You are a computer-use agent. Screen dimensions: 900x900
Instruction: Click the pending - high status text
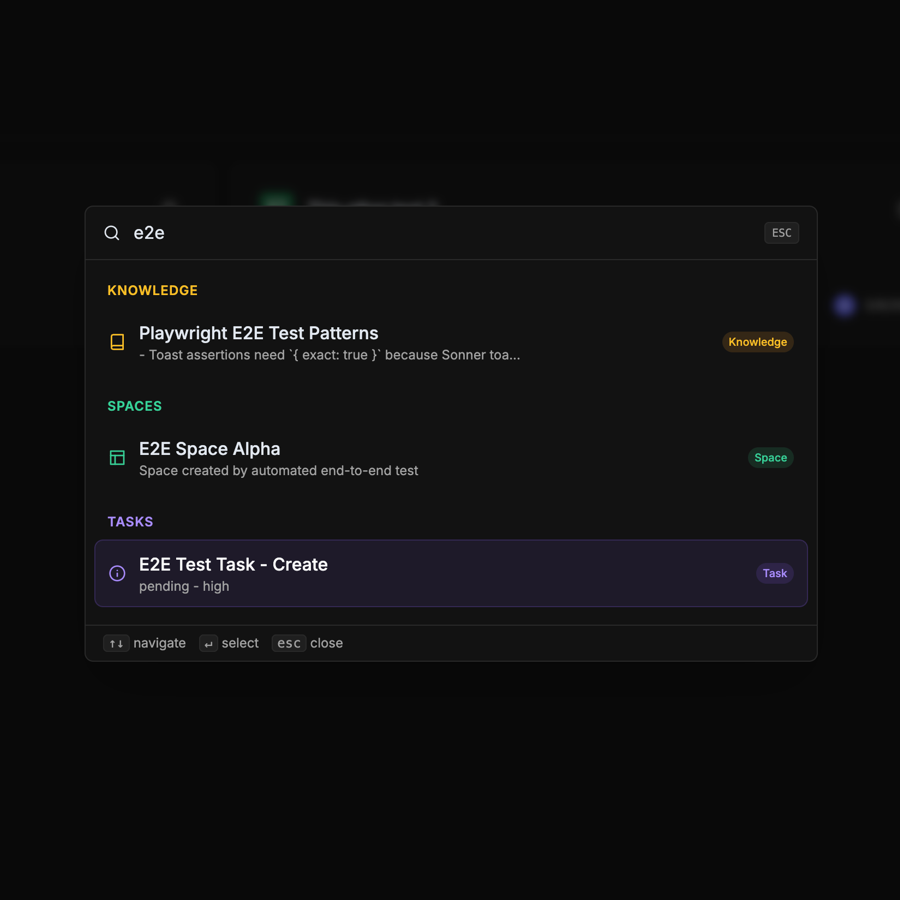click(184, 587)
